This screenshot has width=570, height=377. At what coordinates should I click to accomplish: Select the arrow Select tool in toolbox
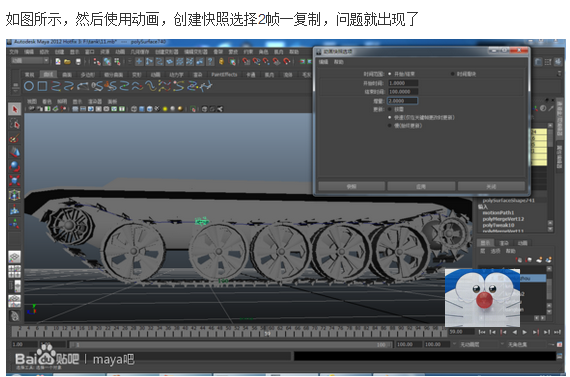coord(15,109)
